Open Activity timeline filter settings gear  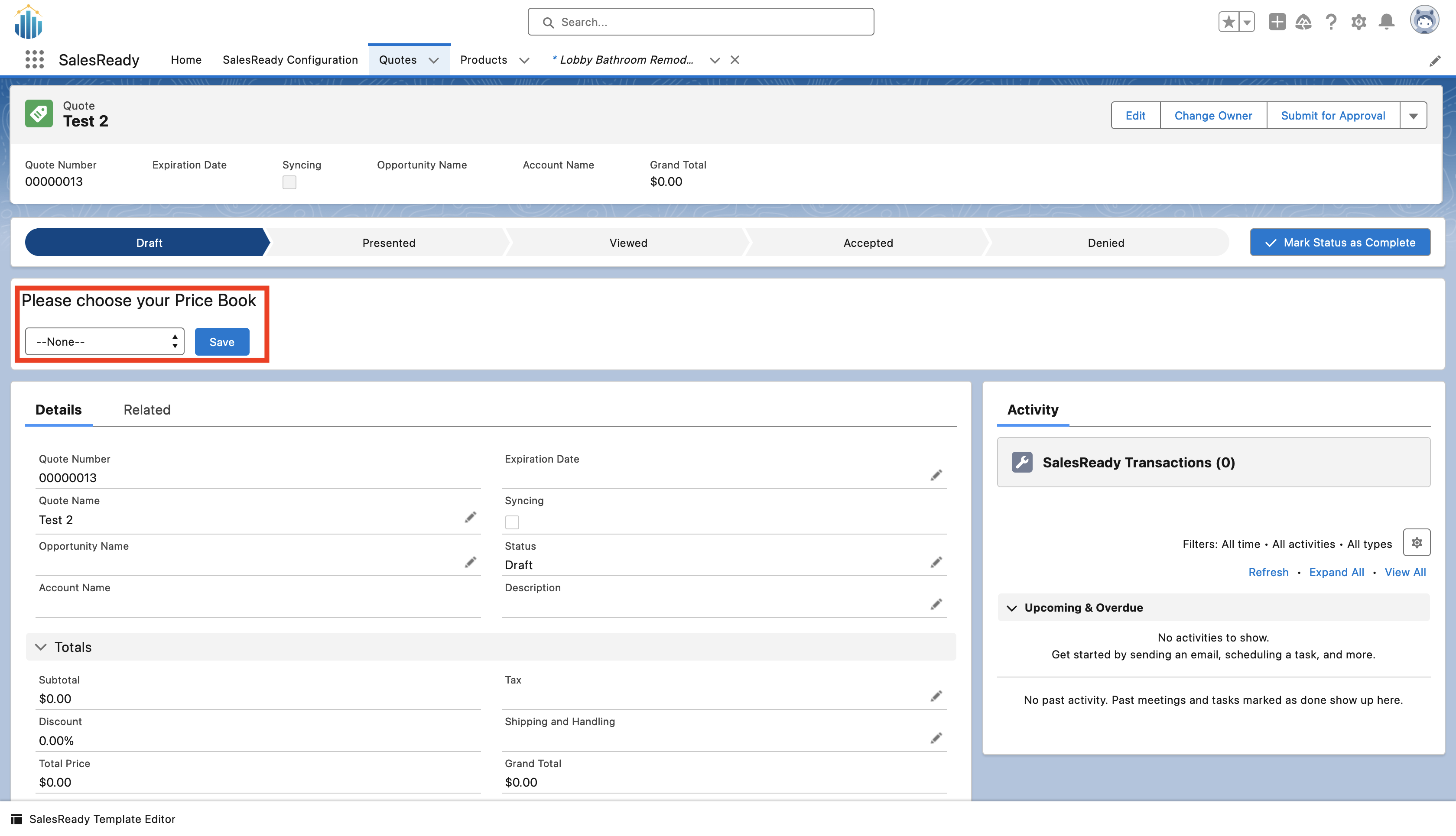(x=1417, y=543)
